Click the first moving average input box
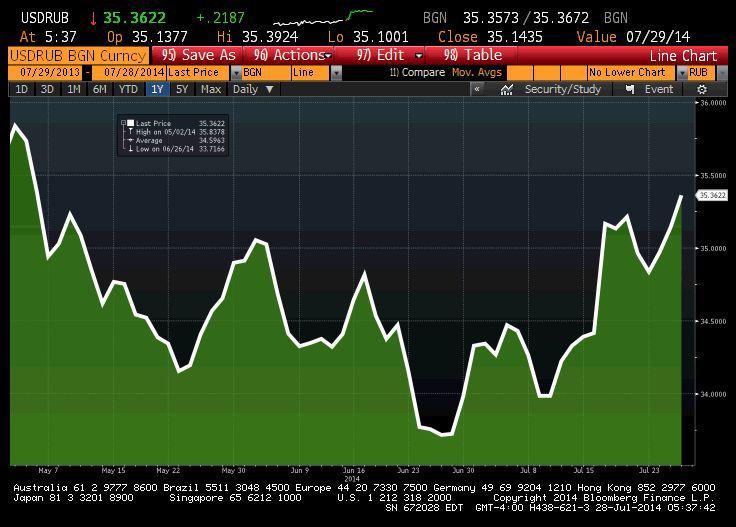 coord(520,73)
